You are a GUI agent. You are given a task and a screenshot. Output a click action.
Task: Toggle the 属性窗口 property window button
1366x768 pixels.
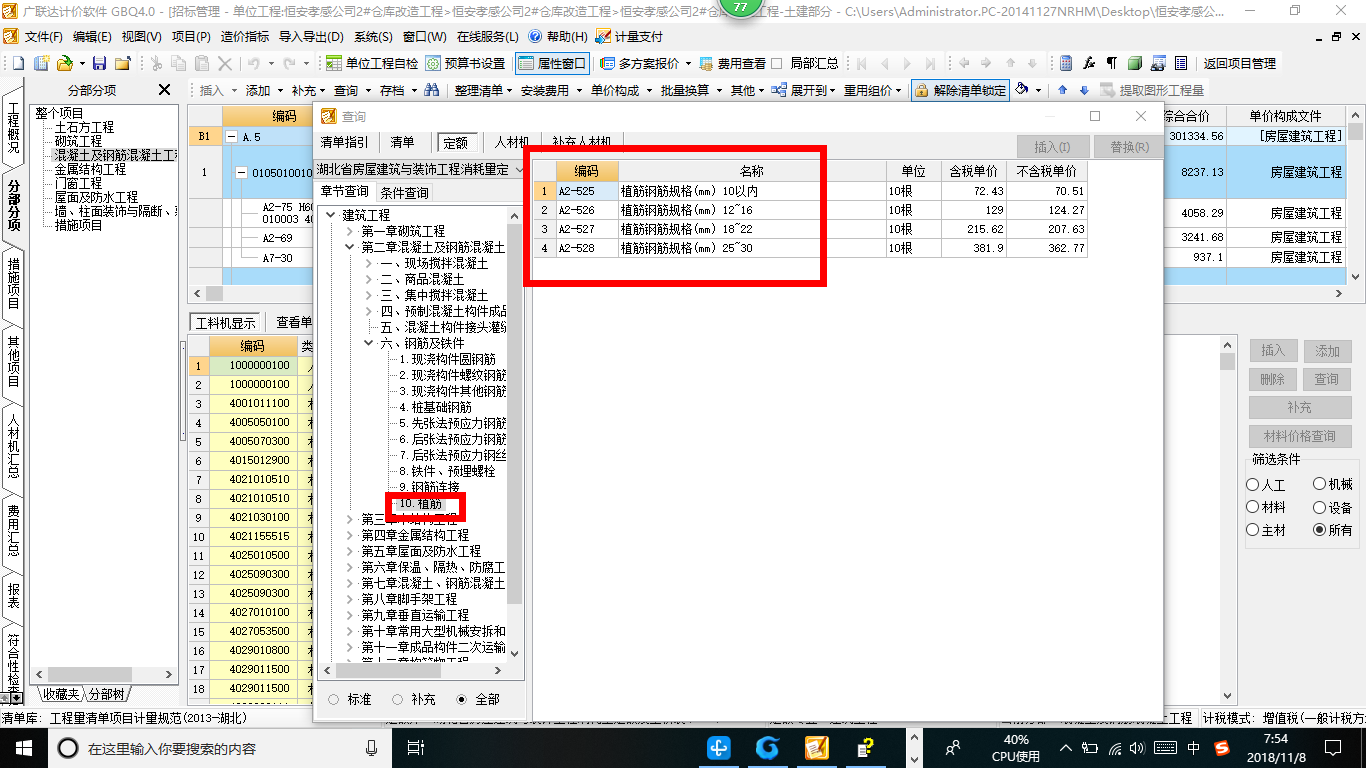click(x=552, y=63)
